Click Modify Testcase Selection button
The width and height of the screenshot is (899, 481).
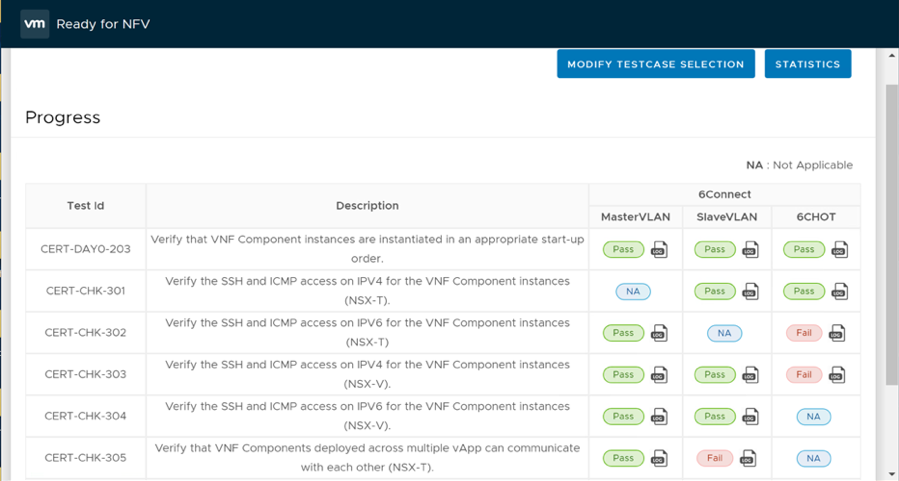click(655, 64)
